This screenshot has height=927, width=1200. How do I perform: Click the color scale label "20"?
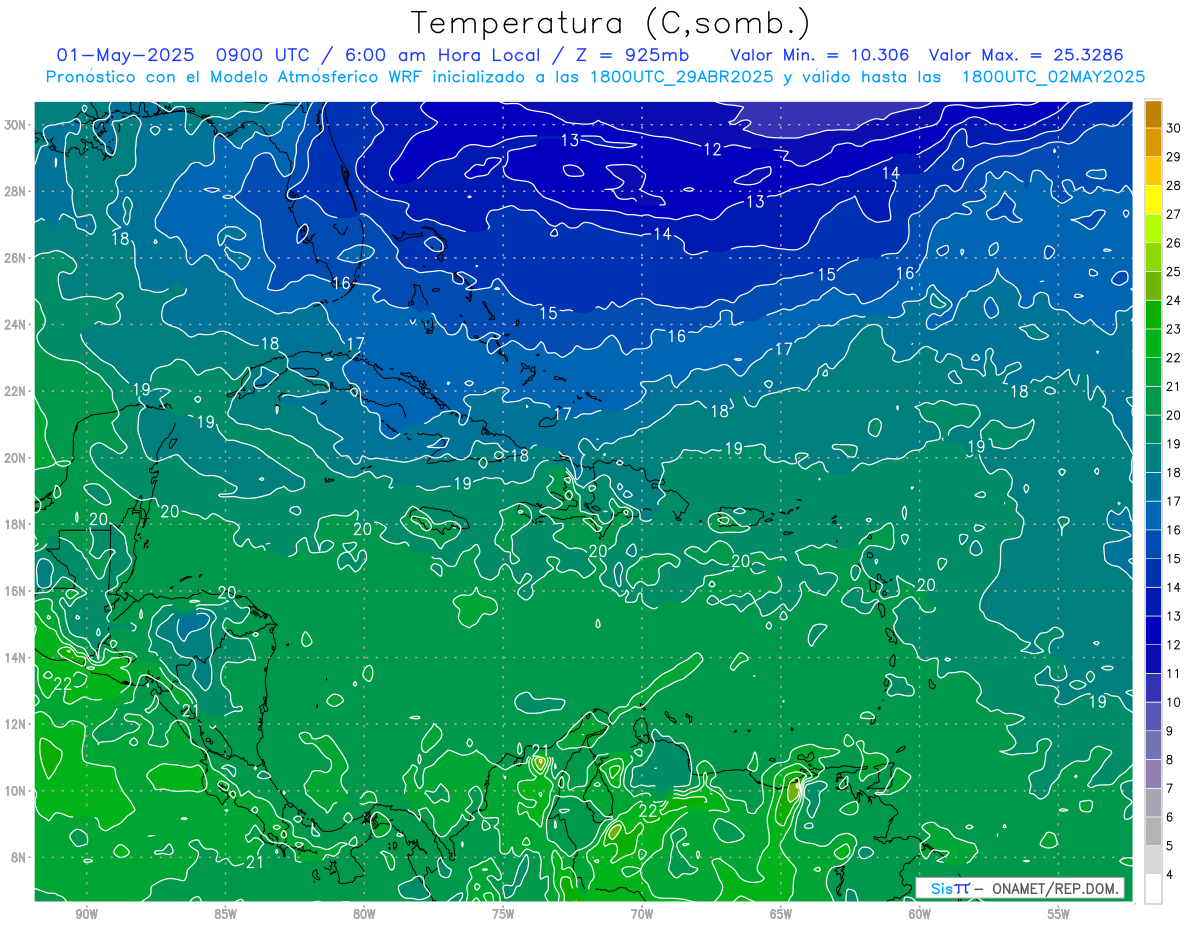tap(1173, 415)
